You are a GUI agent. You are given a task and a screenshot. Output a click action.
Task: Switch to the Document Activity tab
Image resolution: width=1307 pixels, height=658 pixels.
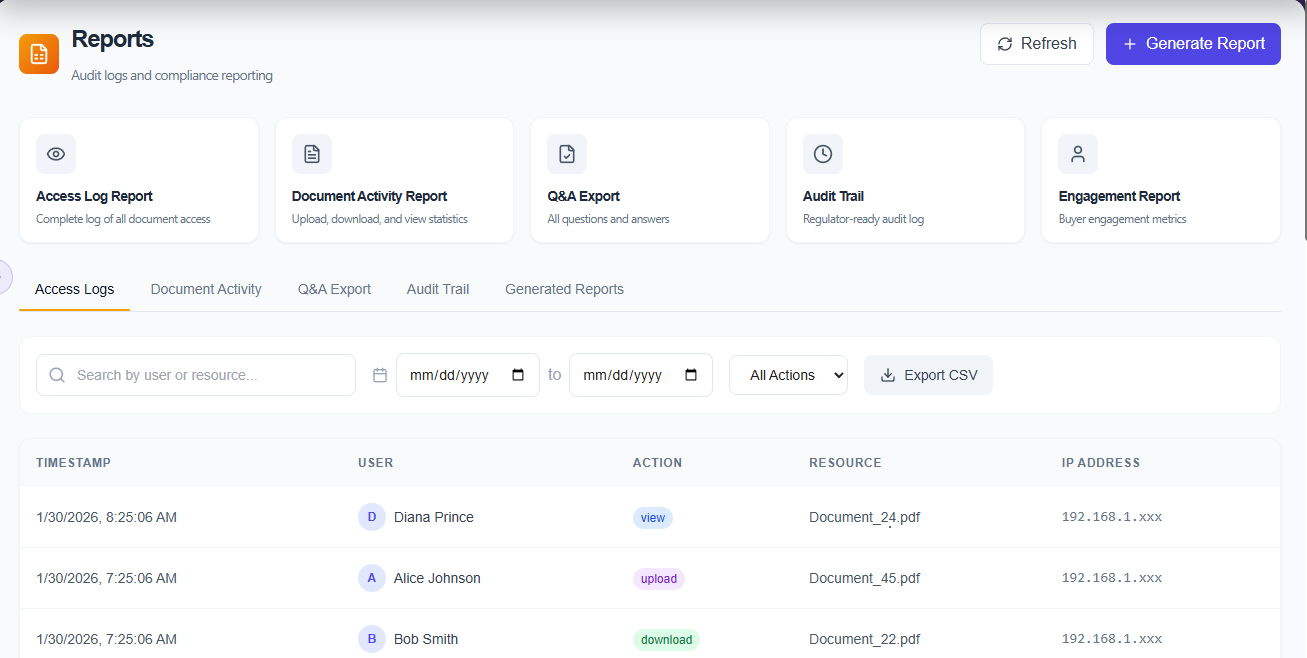[206, 289]
